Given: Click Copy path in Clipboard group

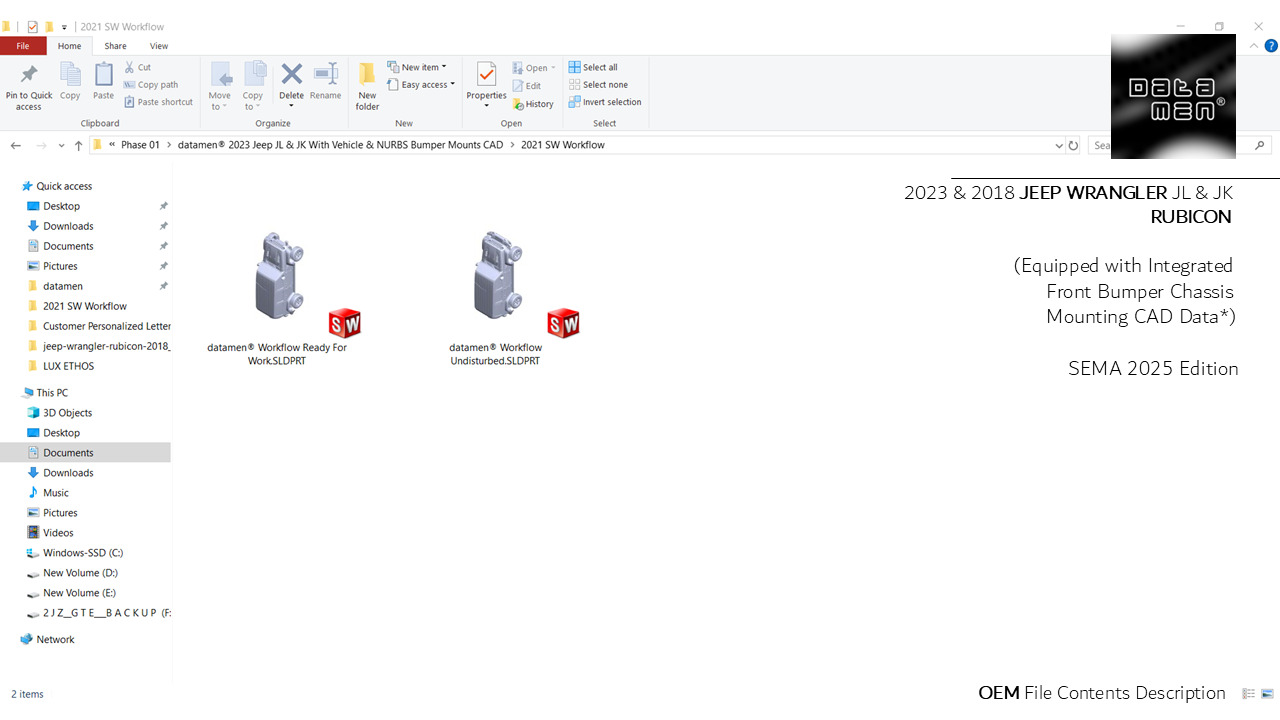Looking at the screenshot, I should click(x=151, y=85).
